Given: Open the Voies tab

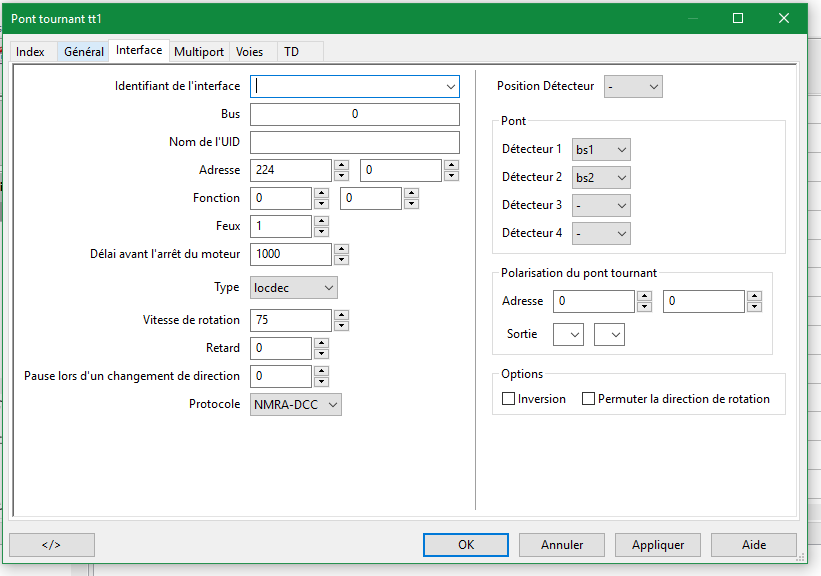Looking at the screenshot, I should coord(250,51).
